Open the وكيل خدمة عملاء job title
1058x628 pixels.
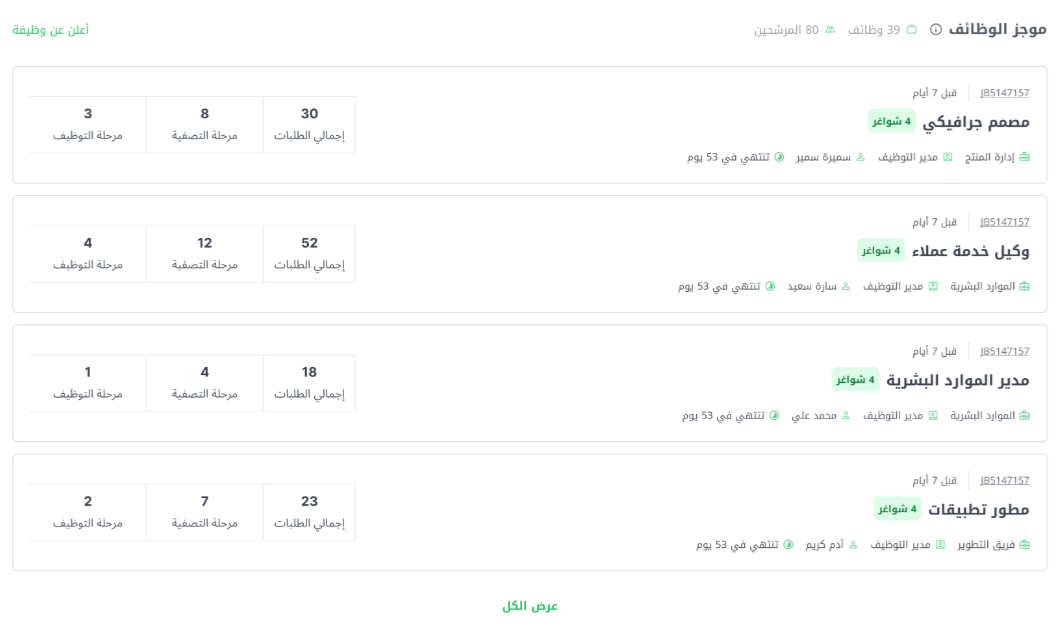(970, 251)
